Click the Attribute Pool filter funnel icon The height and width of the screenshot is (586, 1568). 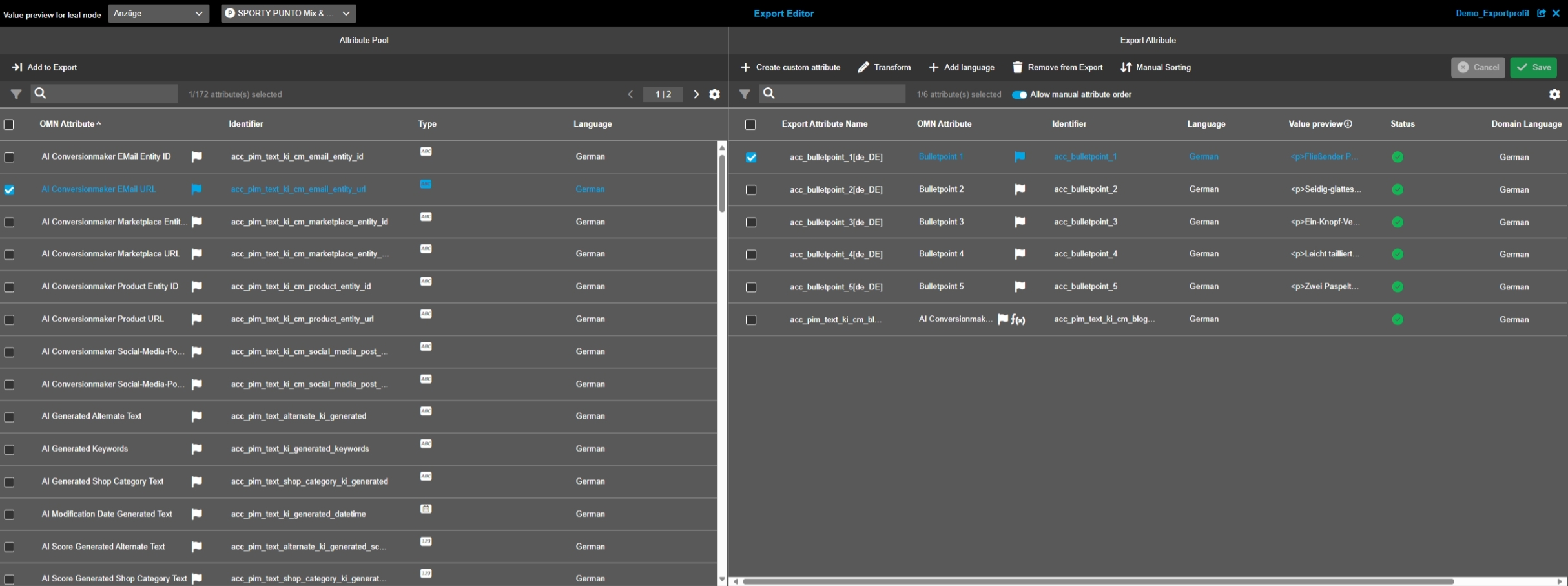(x=16, y=94)
